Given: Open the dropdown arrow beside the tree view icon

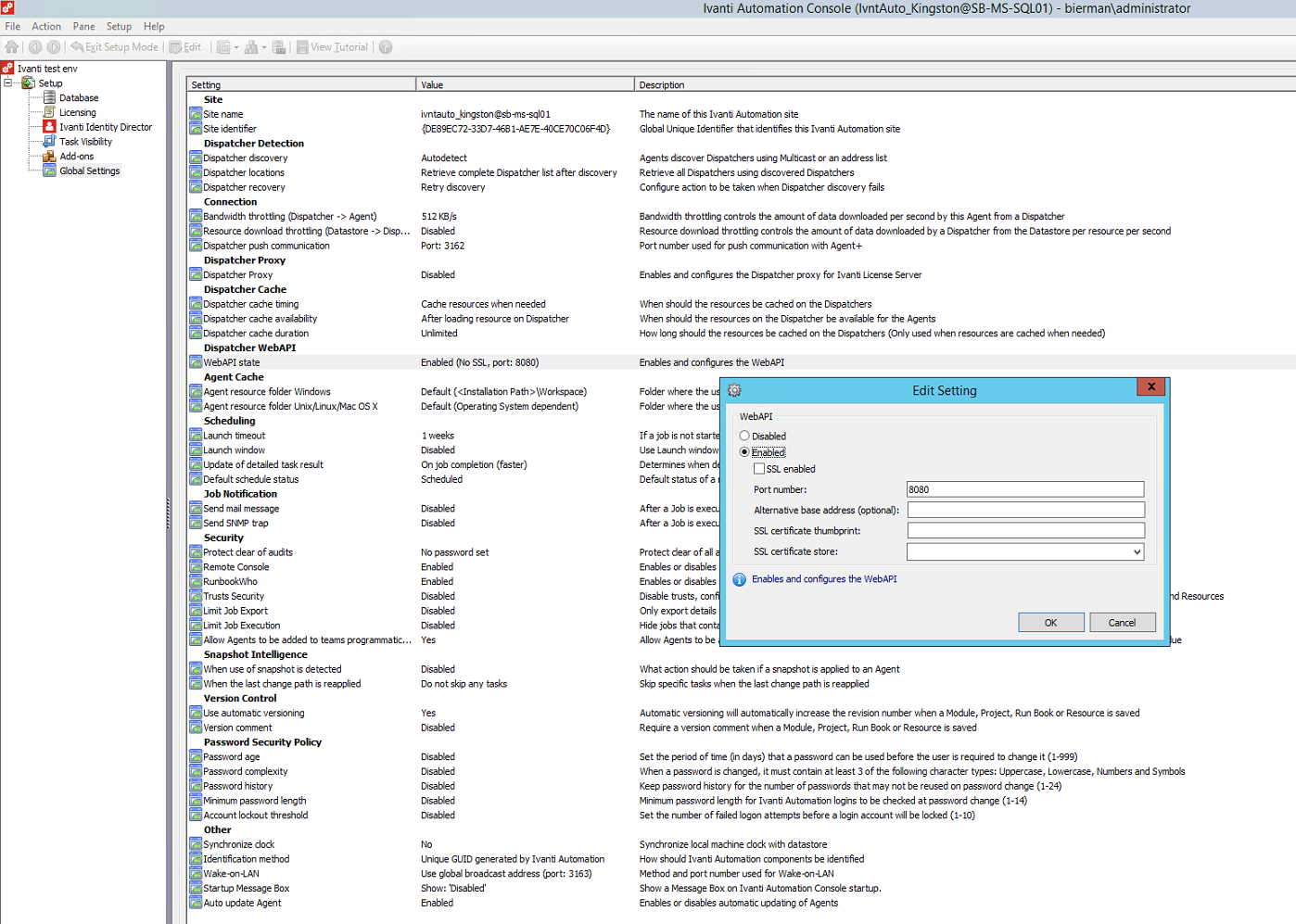Looking at the screenshot, I should coord(264,47).
